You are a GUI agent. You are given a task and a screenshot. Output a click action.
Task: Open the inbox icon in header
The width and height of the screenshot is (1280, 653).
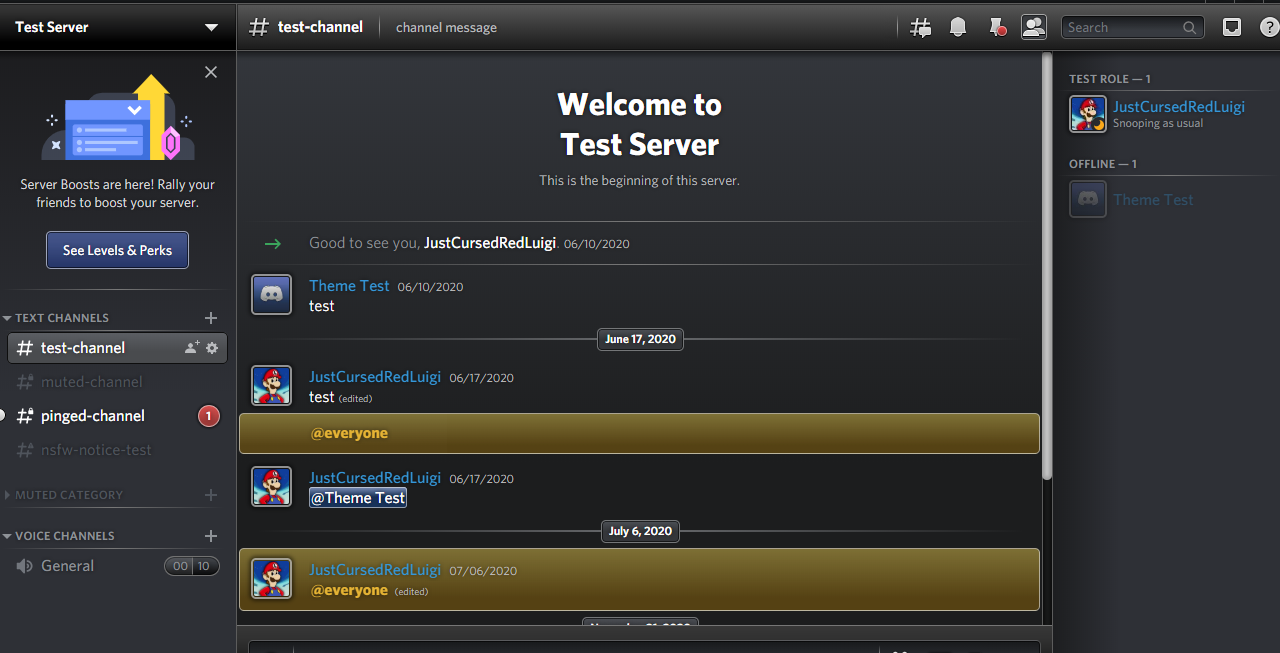[1232, 28]
